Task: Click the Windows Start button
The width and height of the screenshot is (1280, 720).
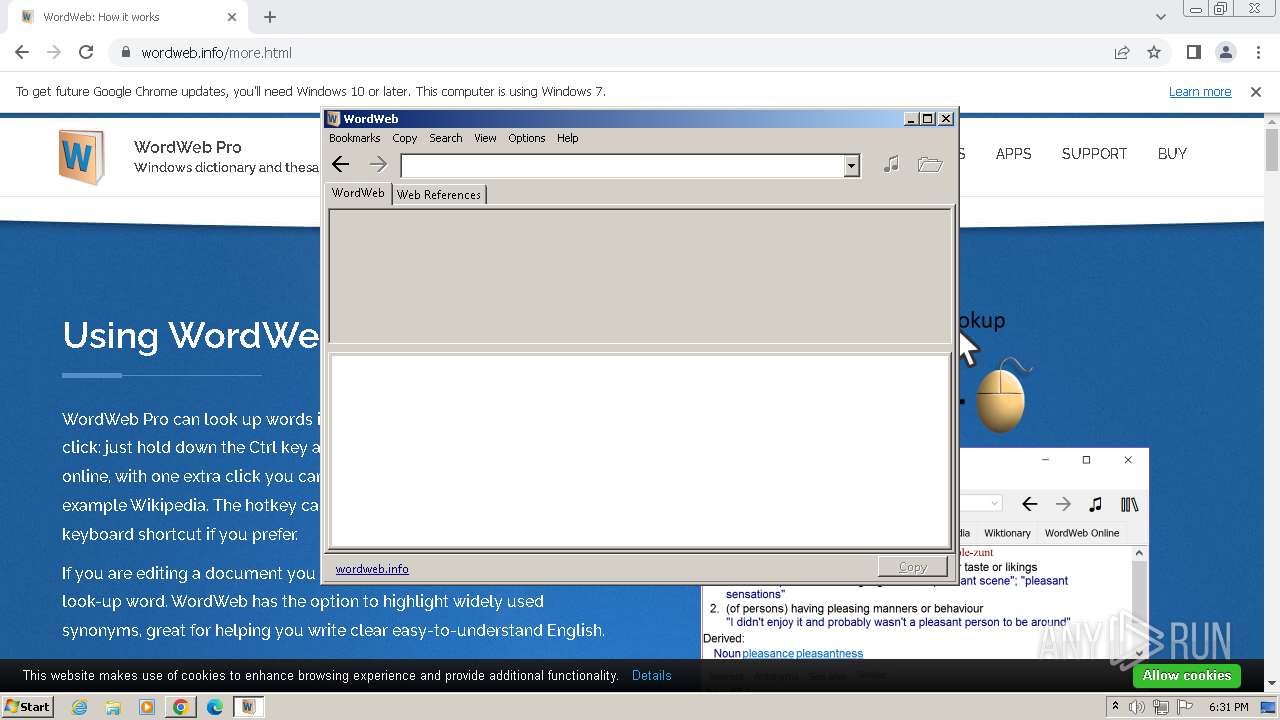Action: coord(27,707)
